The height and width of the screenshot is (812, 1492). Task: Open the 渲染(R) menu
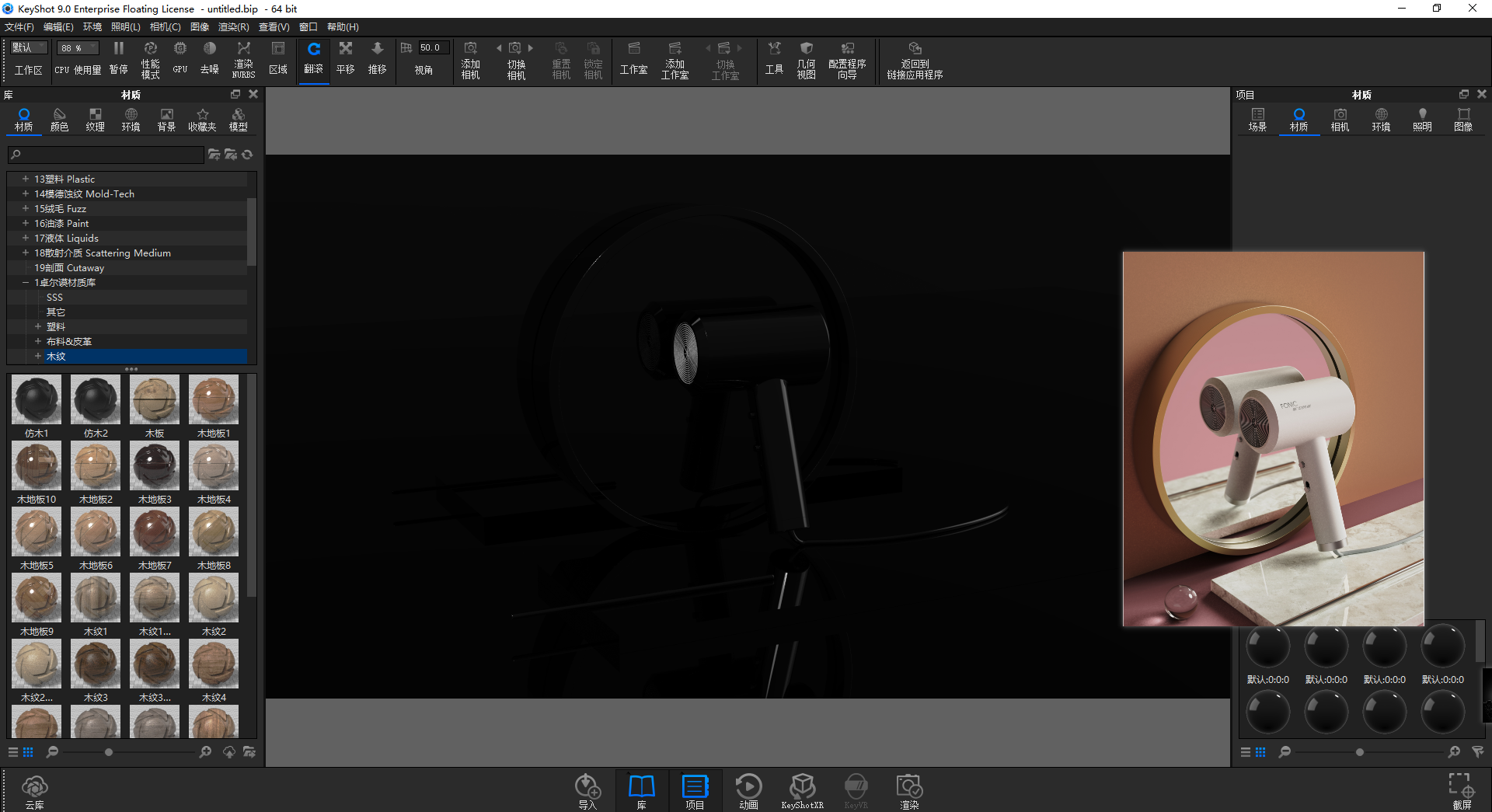point(233,27)
